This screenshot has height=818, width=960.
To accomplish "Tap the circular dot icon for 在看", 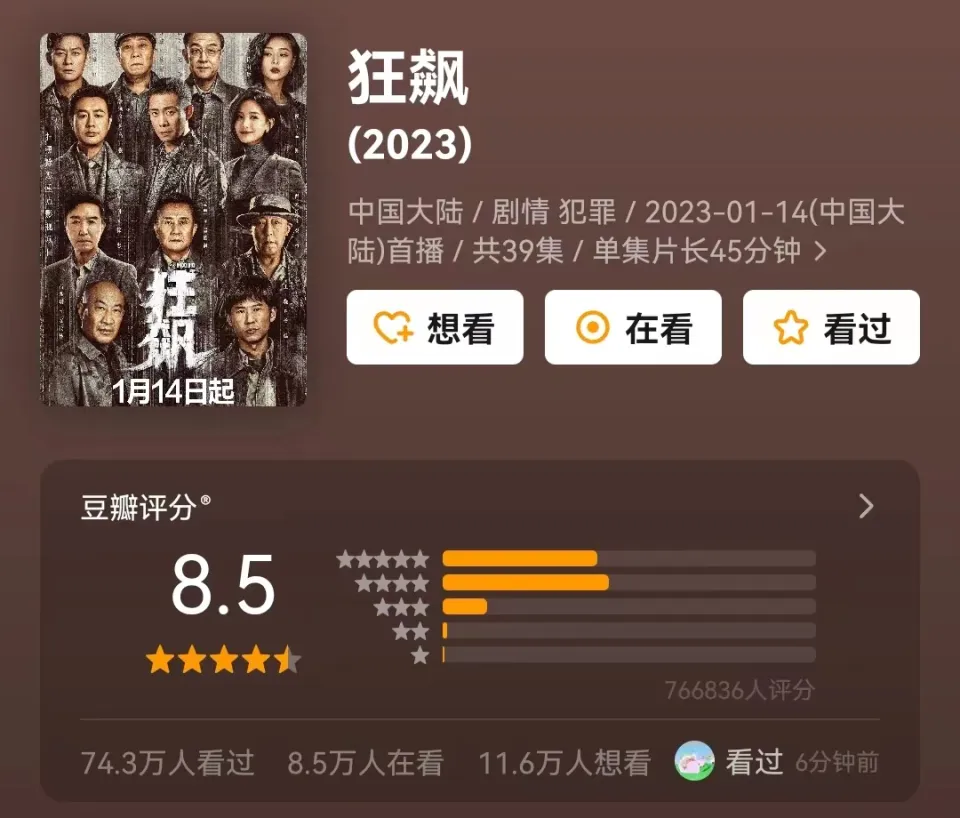I will (592, 328).
